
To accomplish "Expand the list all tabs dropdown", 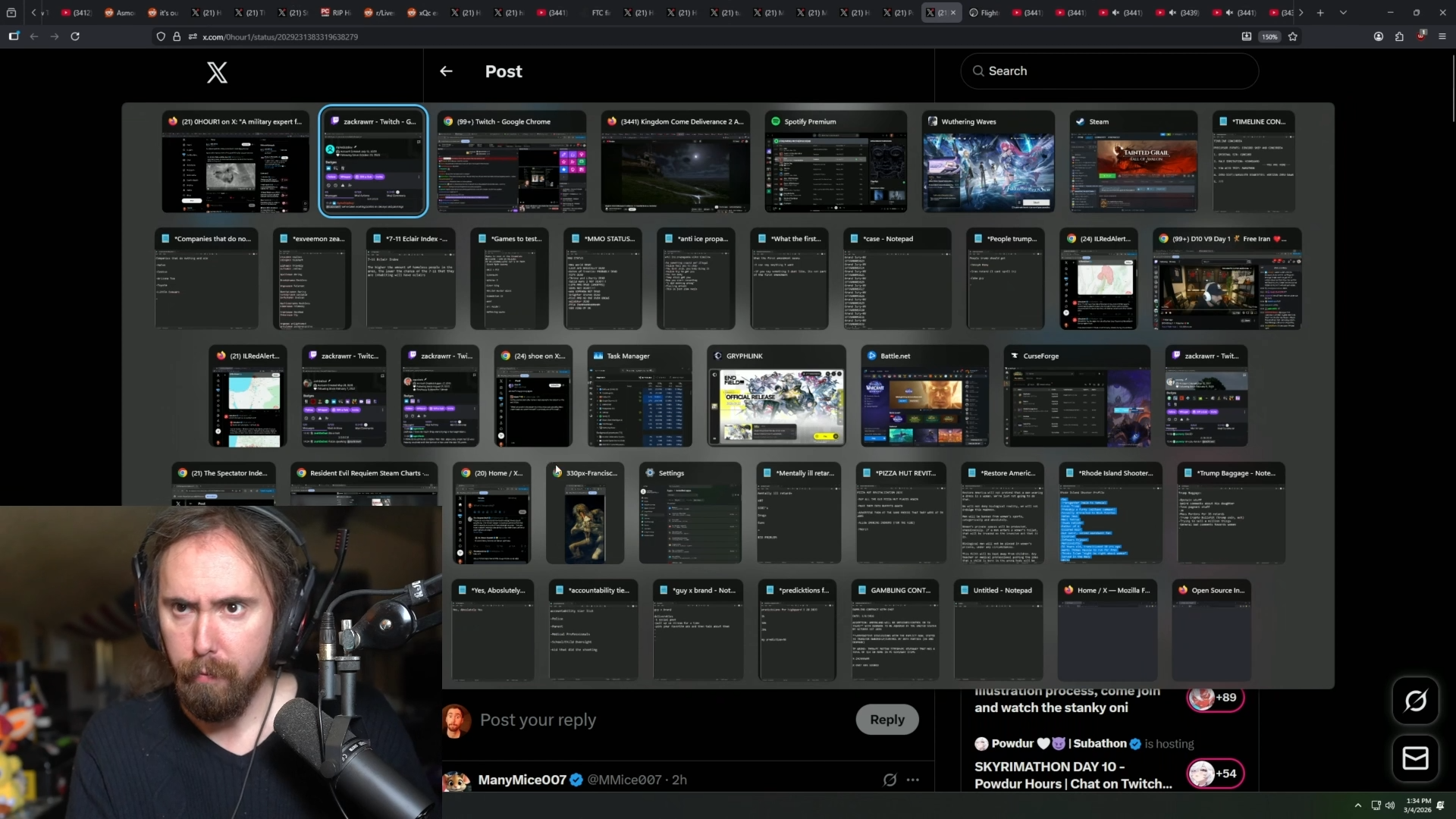I will point(1343,13).
